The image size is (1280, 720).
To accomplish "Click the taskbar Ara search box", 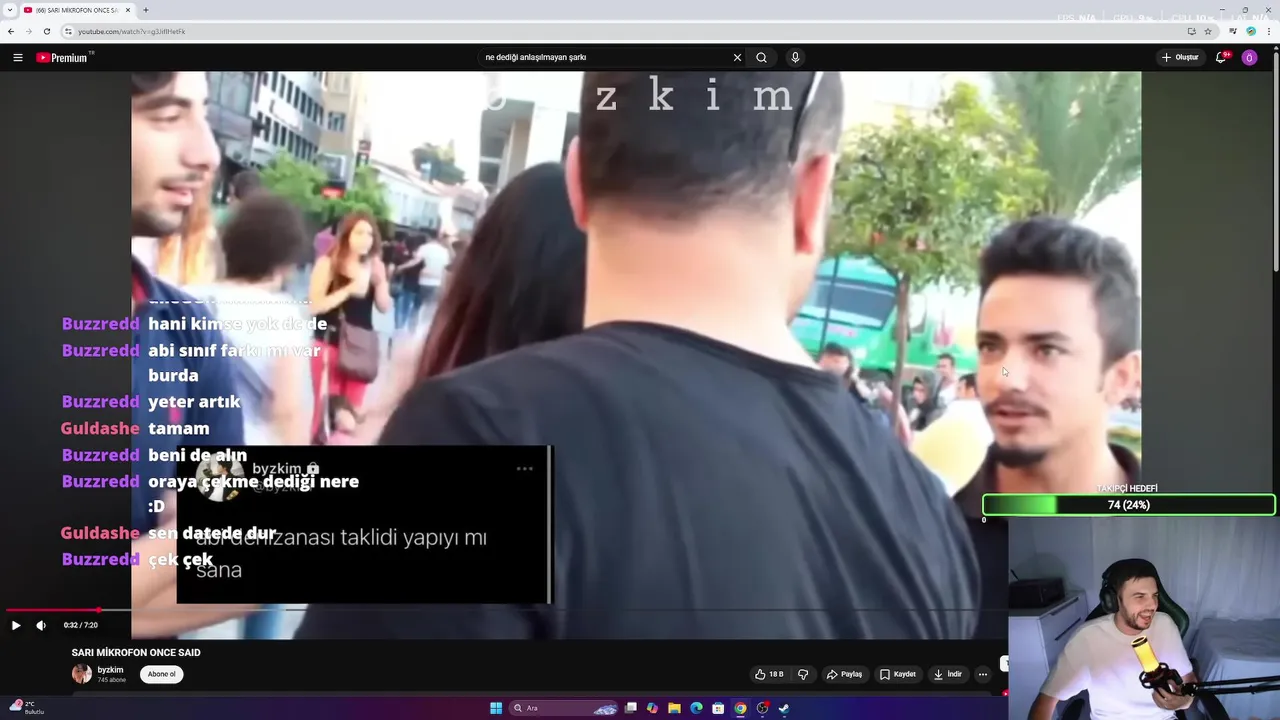I will (563, 708).
